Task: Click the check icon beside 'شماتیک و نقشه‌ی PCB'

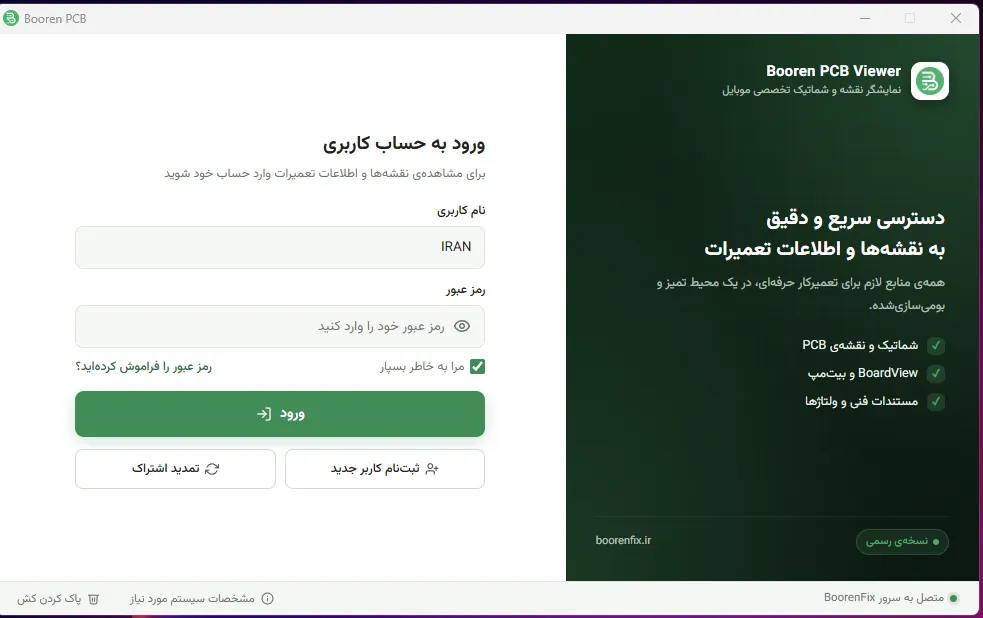Action: point(936,345)
